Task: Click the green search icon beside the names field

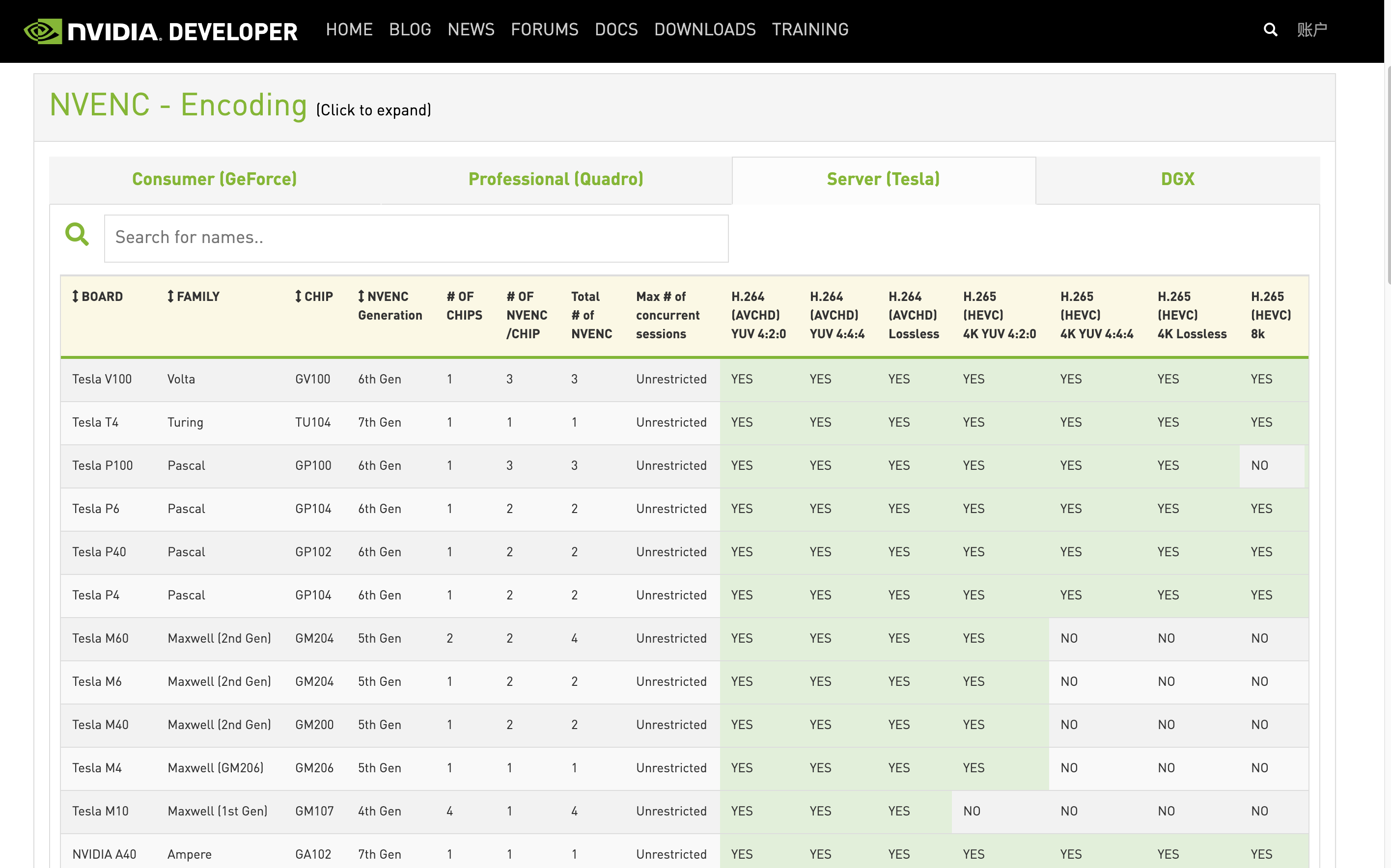Action: tap(77, 235)
